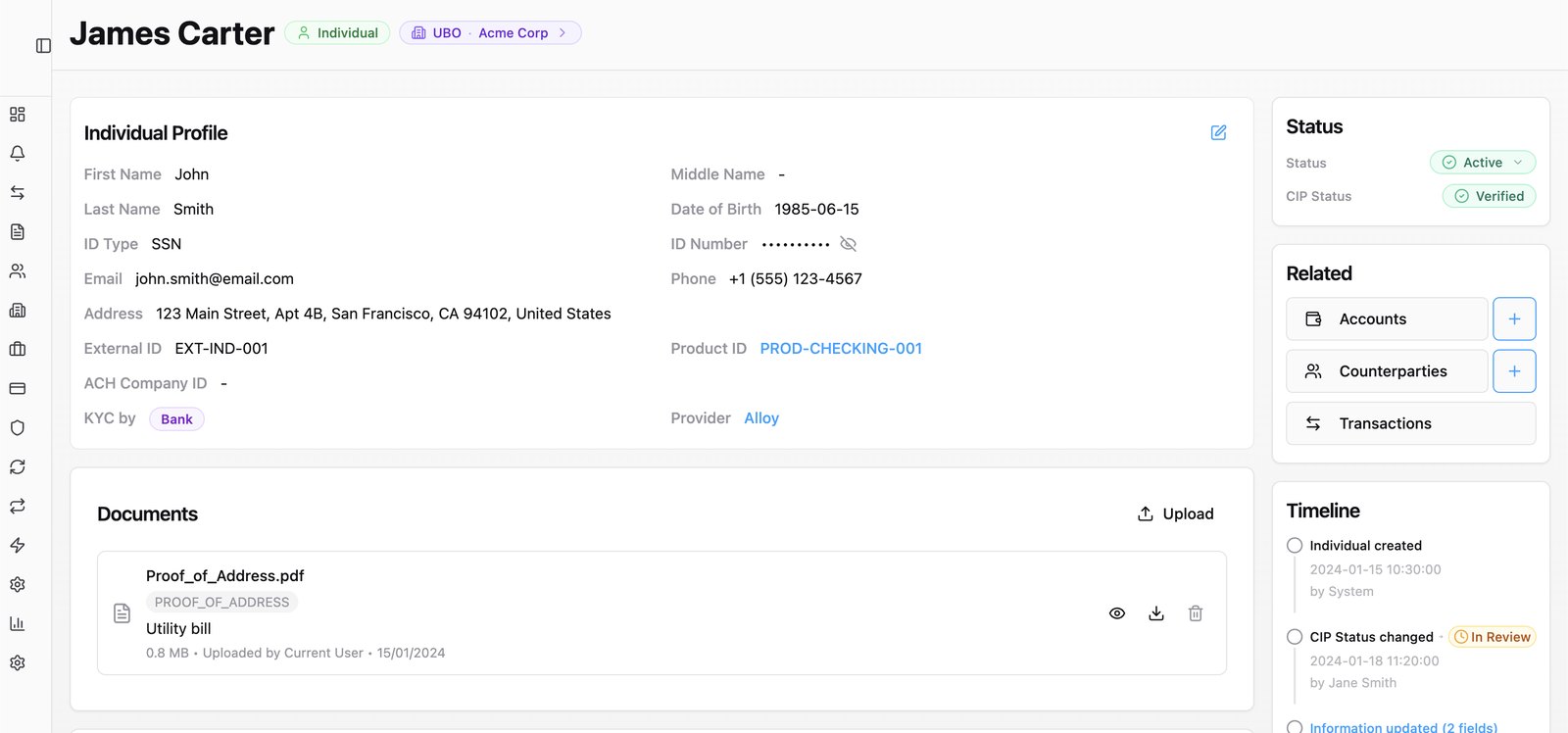
Task: Click the Proof_of_Address.pdf file name
Action: [225, 576]
